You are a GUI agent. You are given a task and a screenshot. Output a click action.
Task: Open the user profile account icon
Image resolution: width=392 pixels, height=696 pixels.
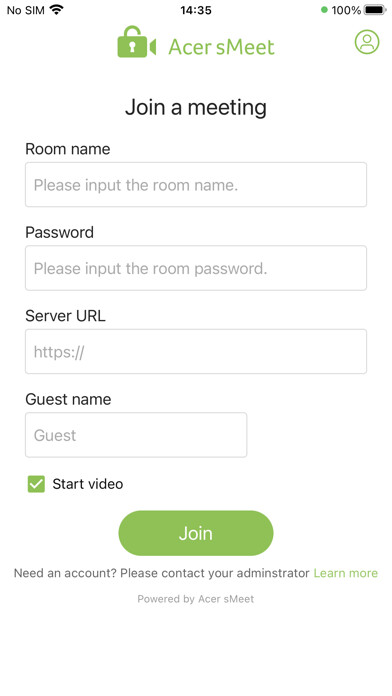point(367,42)
